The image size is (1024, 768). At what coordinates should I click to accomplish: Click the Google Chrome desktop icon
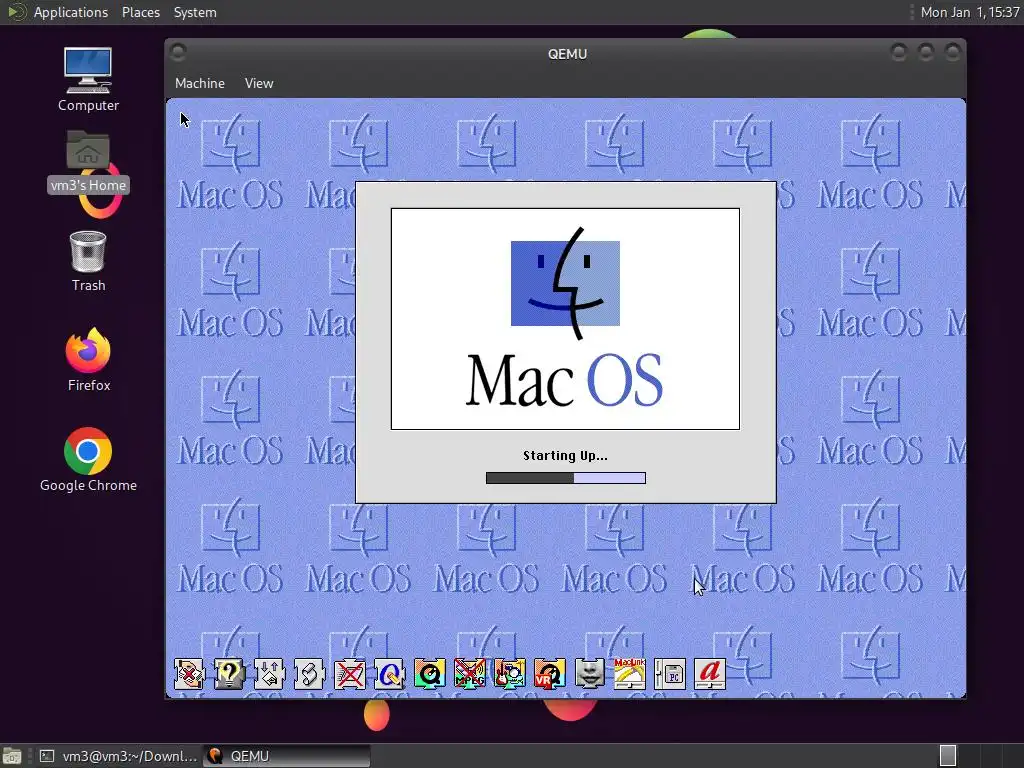pos(88,460)
